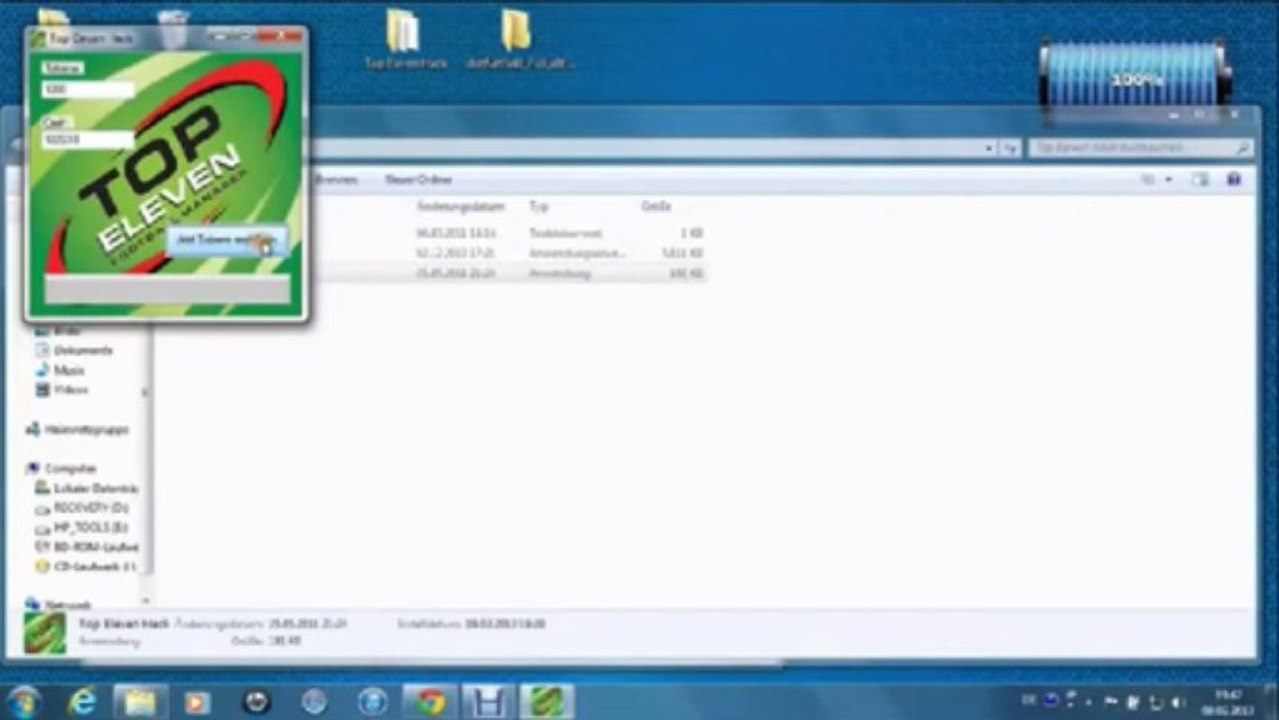Click the navigation pane vertical scrollbar
The image size is (1279, 720).
pos(148,450)
